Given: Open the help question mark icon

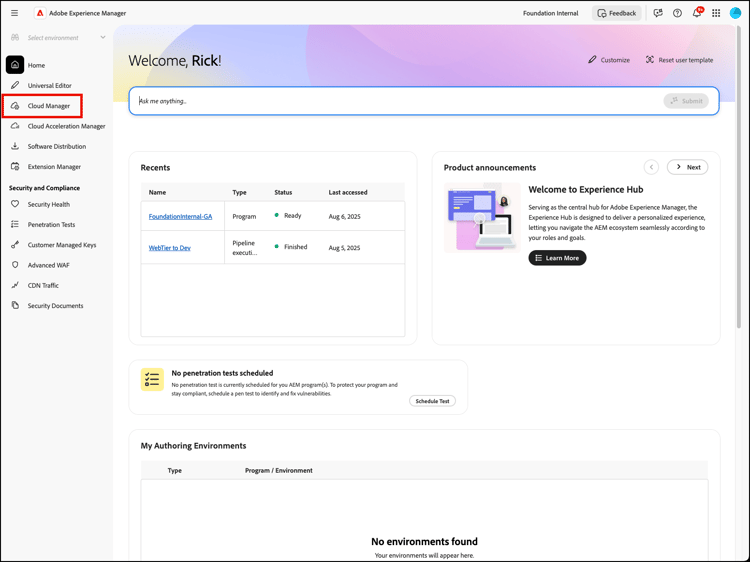Looking at the screenshot, I should (x=677, y=13).
